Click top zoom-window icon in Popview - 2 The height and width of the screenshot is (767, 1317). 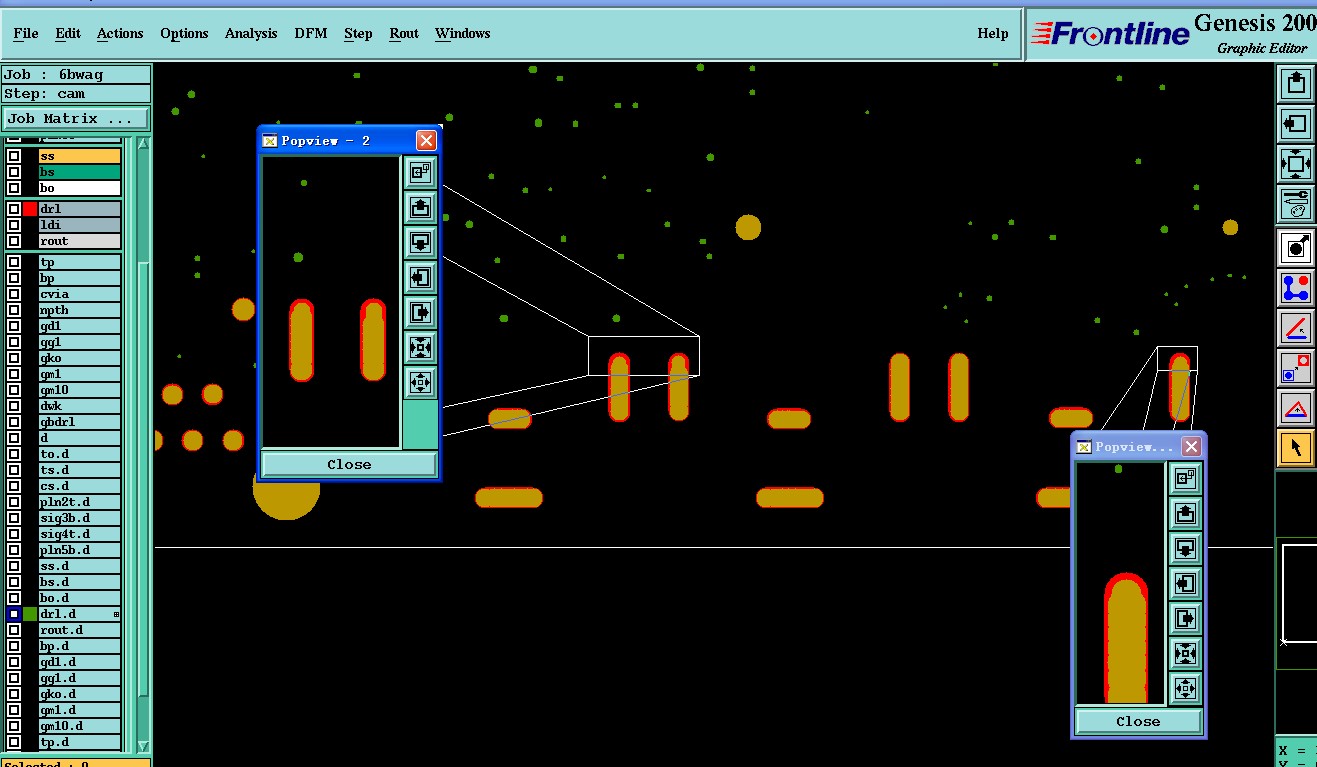click(420, 172)
